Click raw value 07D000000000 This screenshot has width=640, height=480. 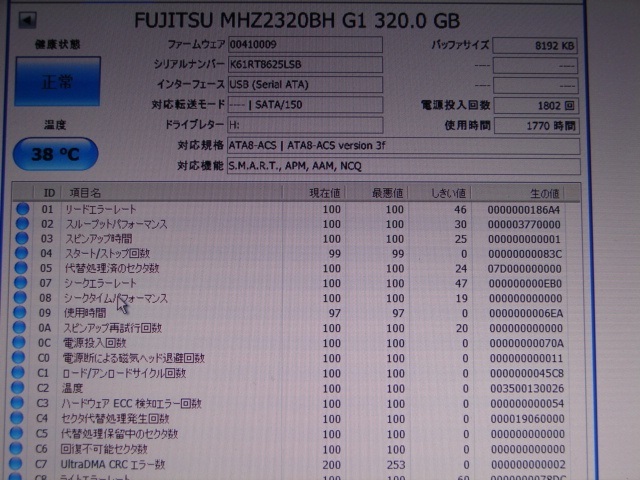[524, 269]
